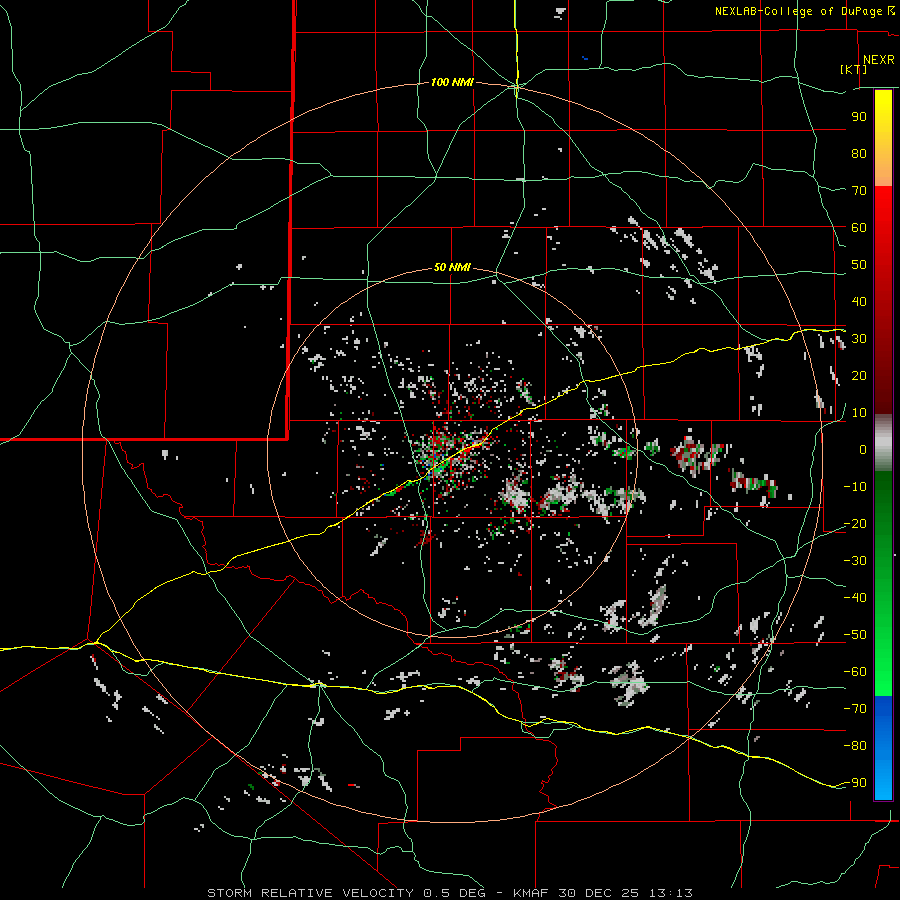Image resolution: width=900 pixels, height=900 pixels.
Task: Select the blue segment of the velocity color bar
Action: click(883, 748)
